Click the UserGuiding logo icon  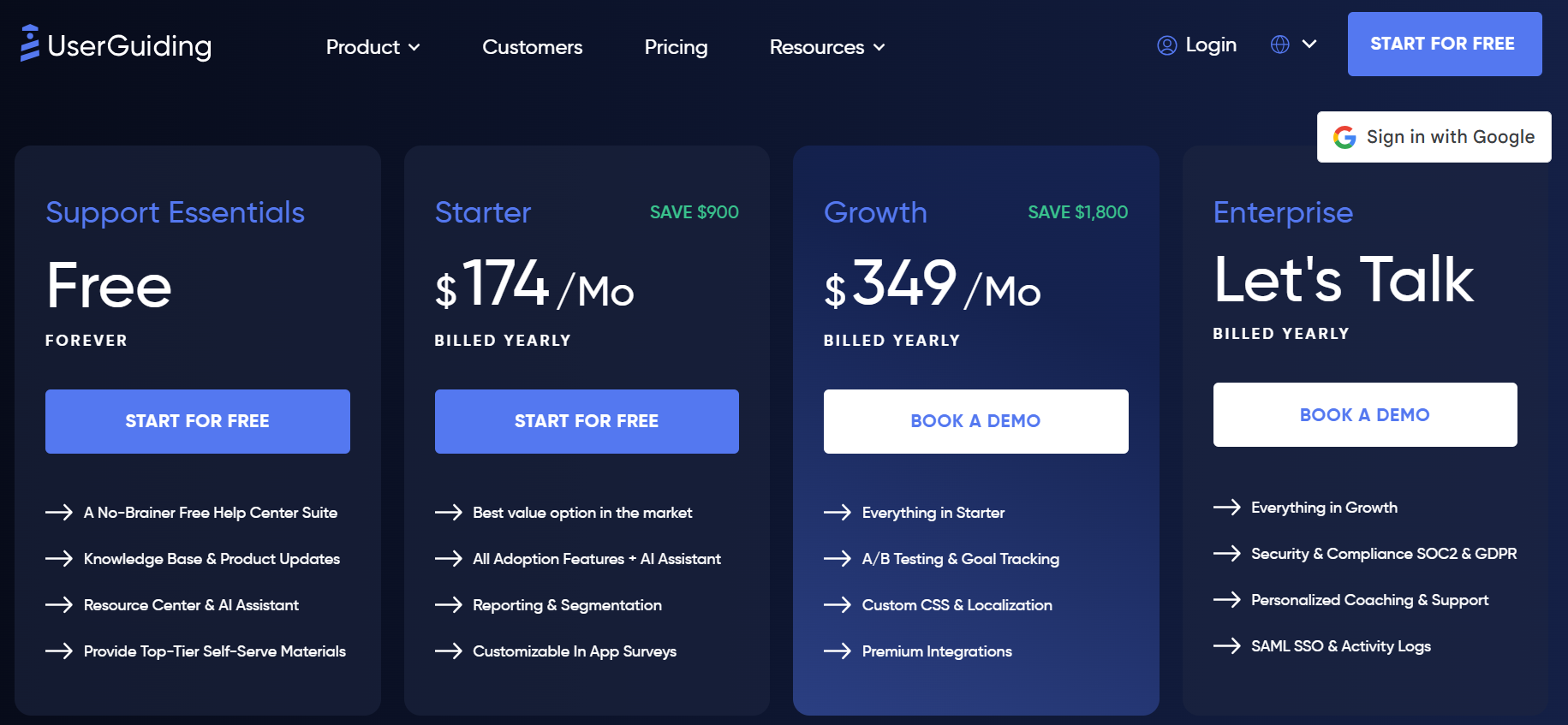click(x=30, y=43)
